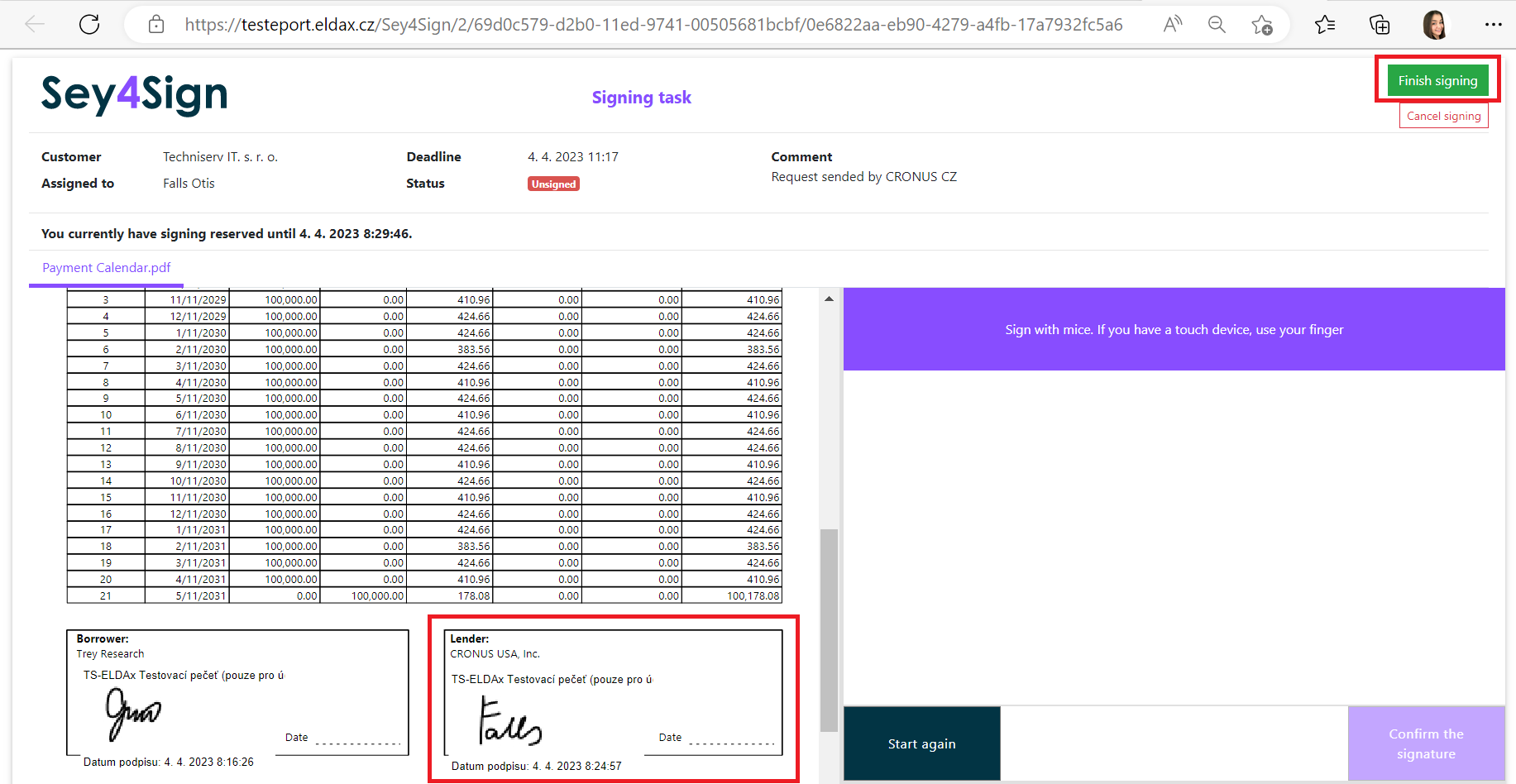
Task: Open Read aloud in address bar
Action: (x=1172, y=25)
